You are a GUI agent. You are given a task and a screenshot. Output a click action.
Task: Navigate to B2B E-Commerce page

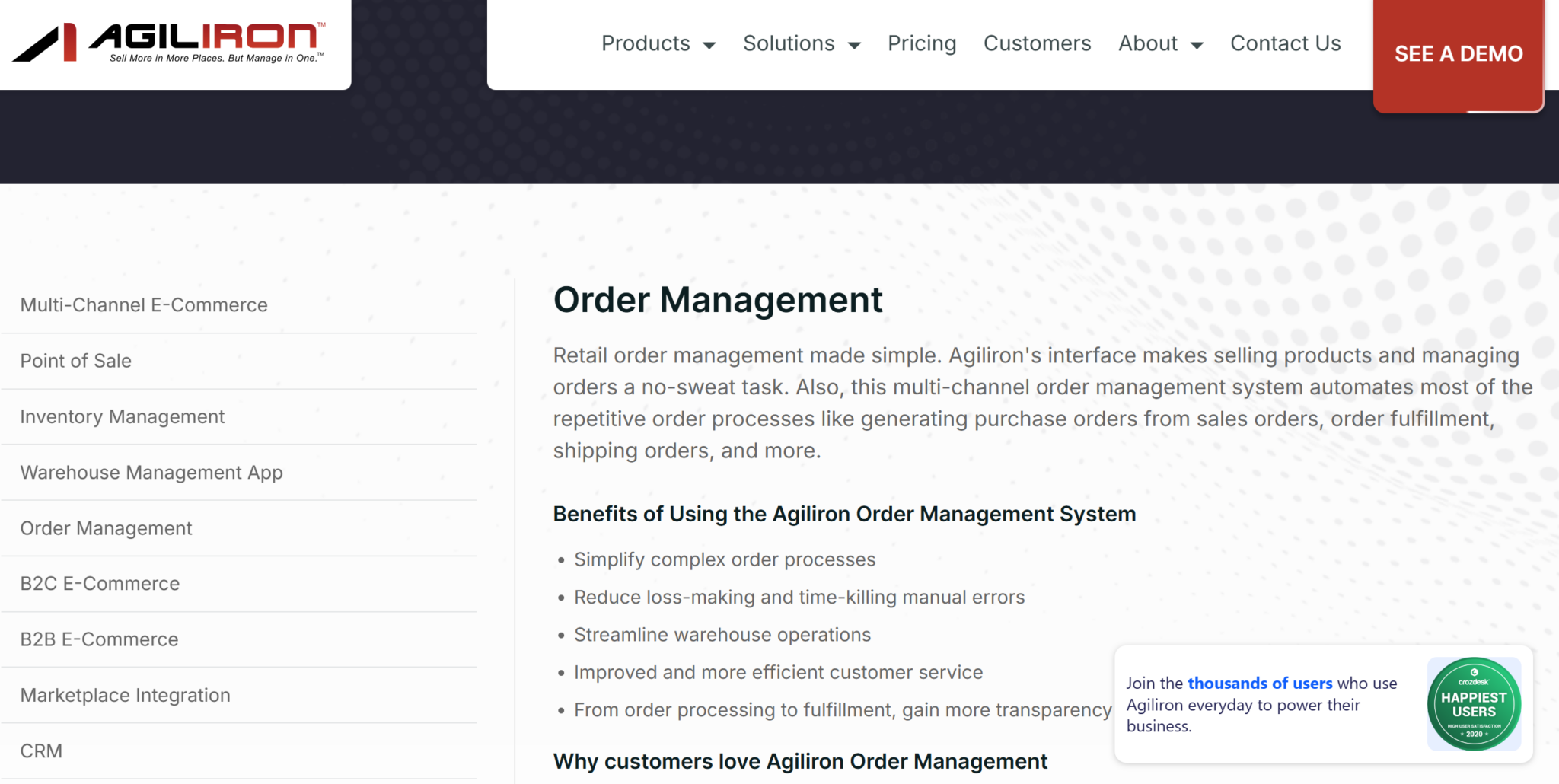98,639
